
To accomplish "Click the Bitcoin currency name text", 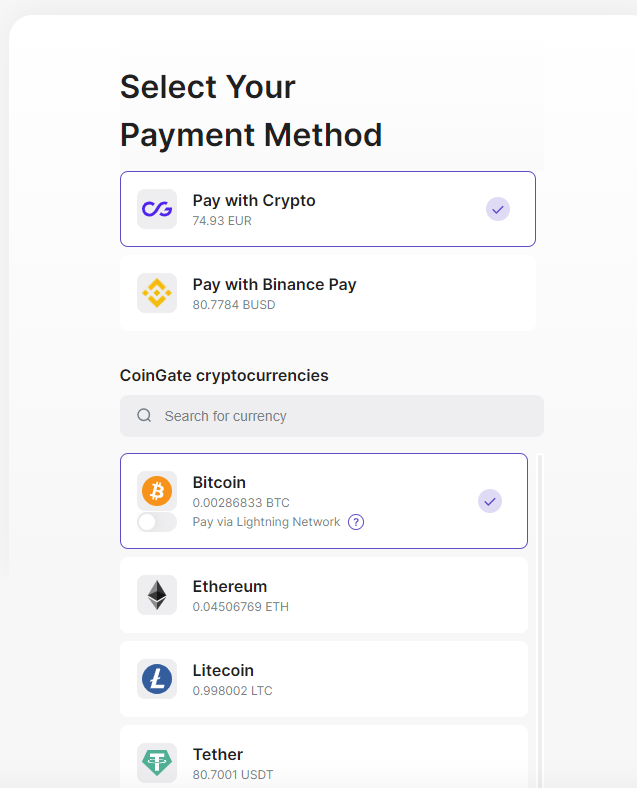I will [219, 482].
